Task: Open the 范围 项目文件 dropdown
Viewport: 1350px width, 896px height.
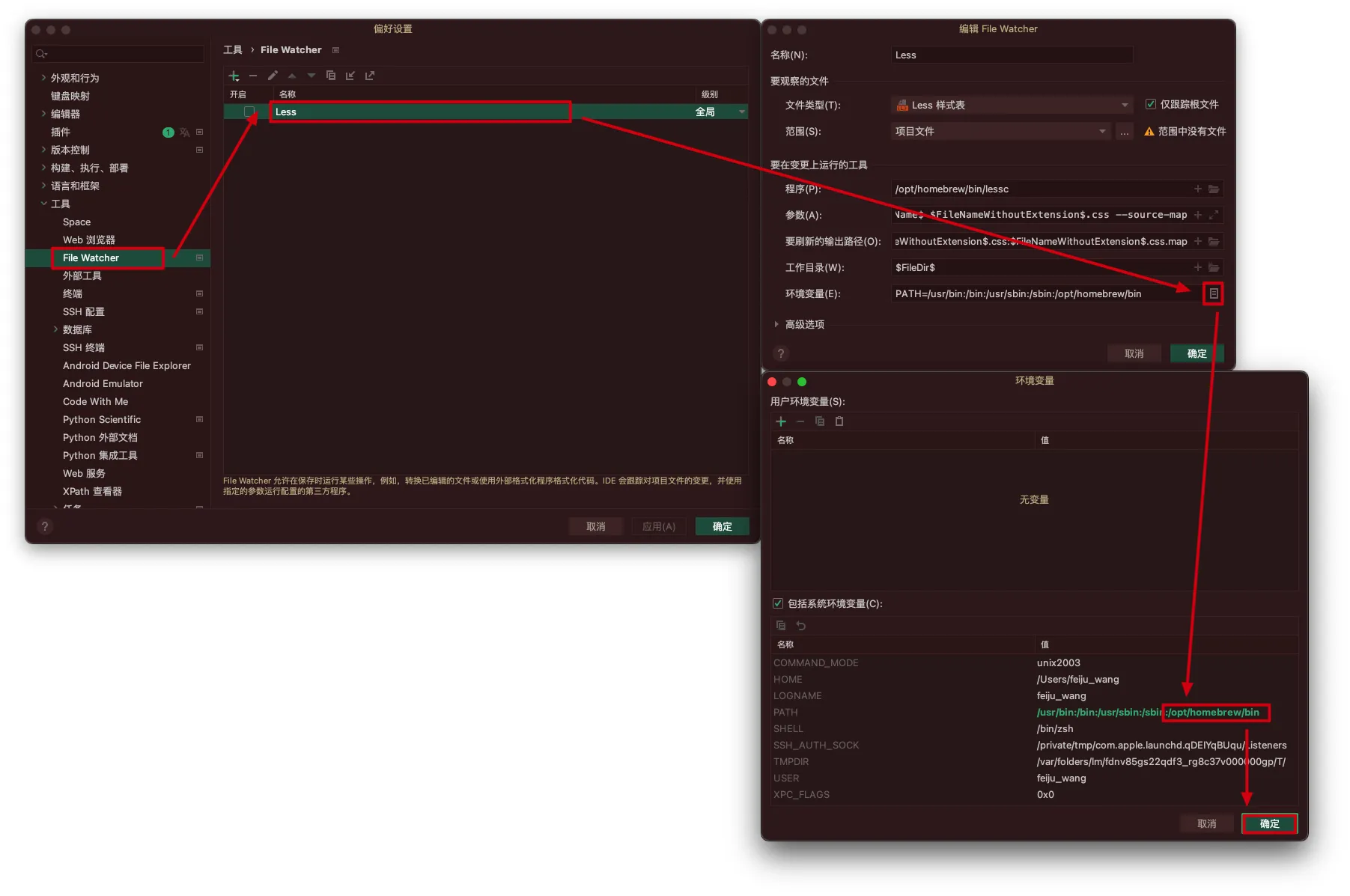Action: point(1000,131)
